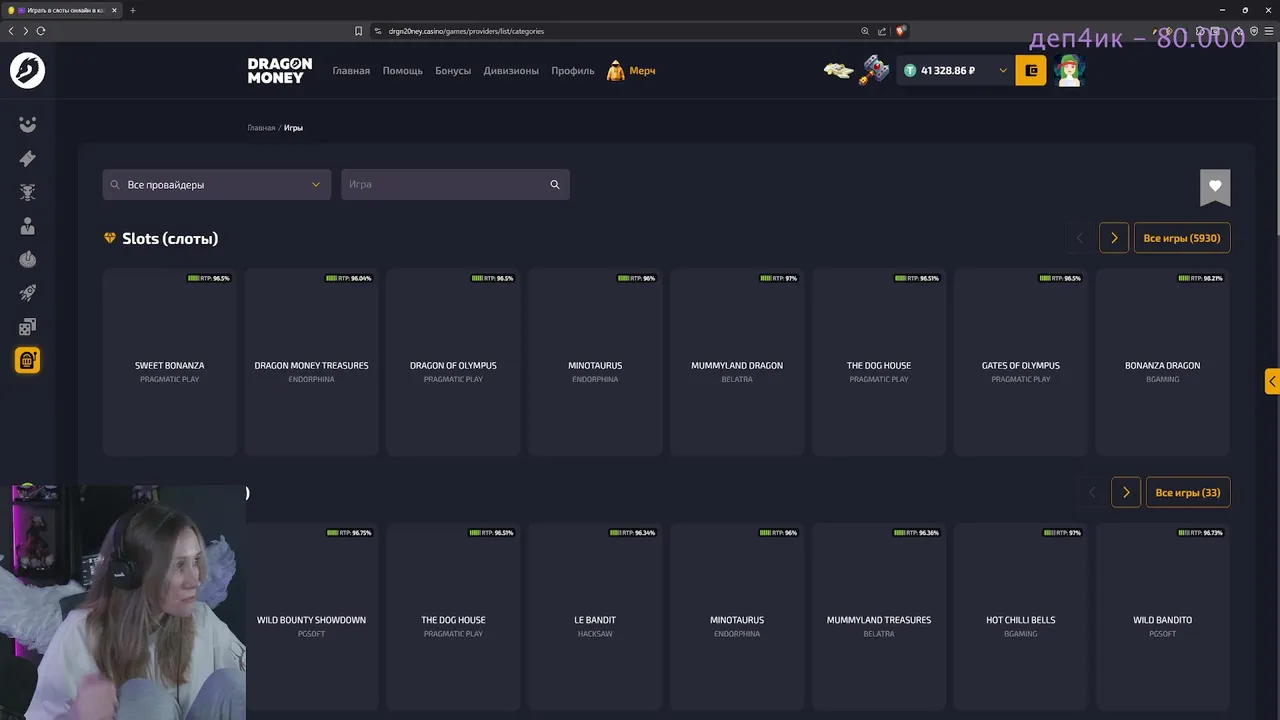Viewport: 1280px width, 720px height.
Task: Open the Wild Bandito game card
Action: point(1163,616)
